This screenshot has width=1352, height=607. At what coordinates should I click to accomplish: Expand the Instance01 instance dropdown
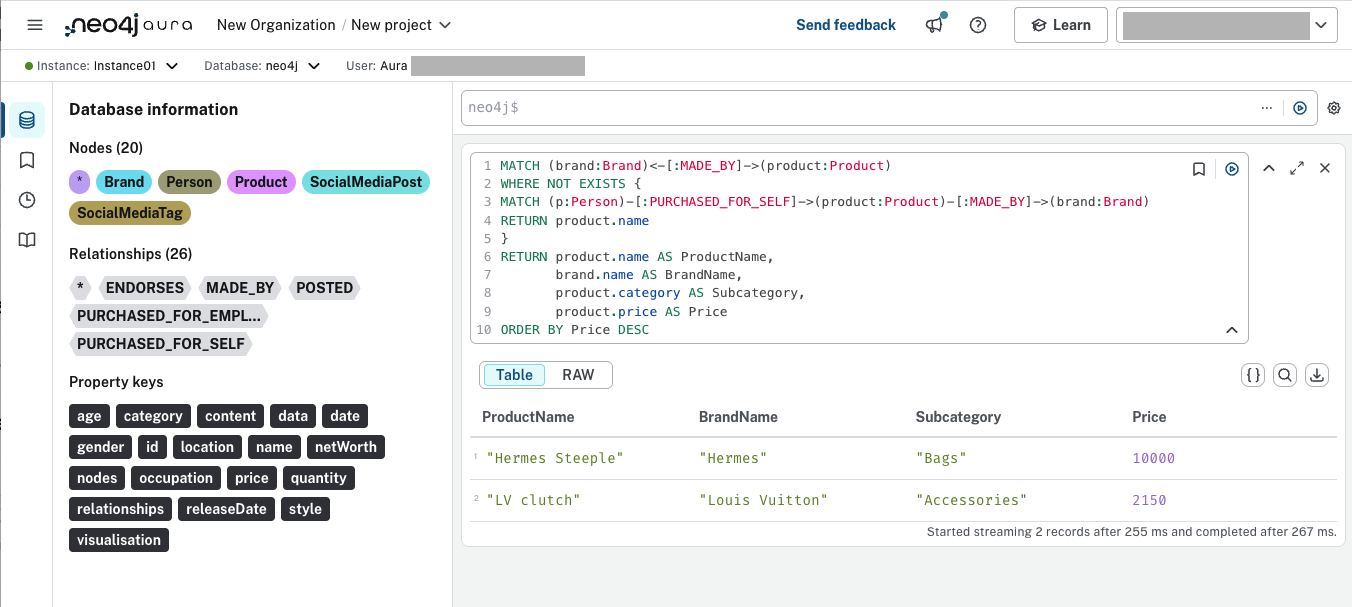click(x=172, y=66)
